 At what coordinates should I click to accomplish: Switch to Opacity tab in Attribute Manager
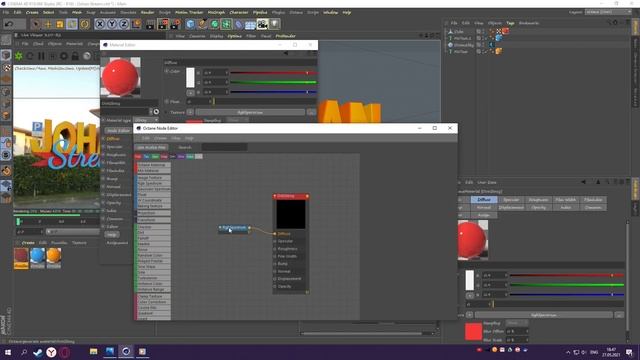pyautogui.click(x=538, y=207)
